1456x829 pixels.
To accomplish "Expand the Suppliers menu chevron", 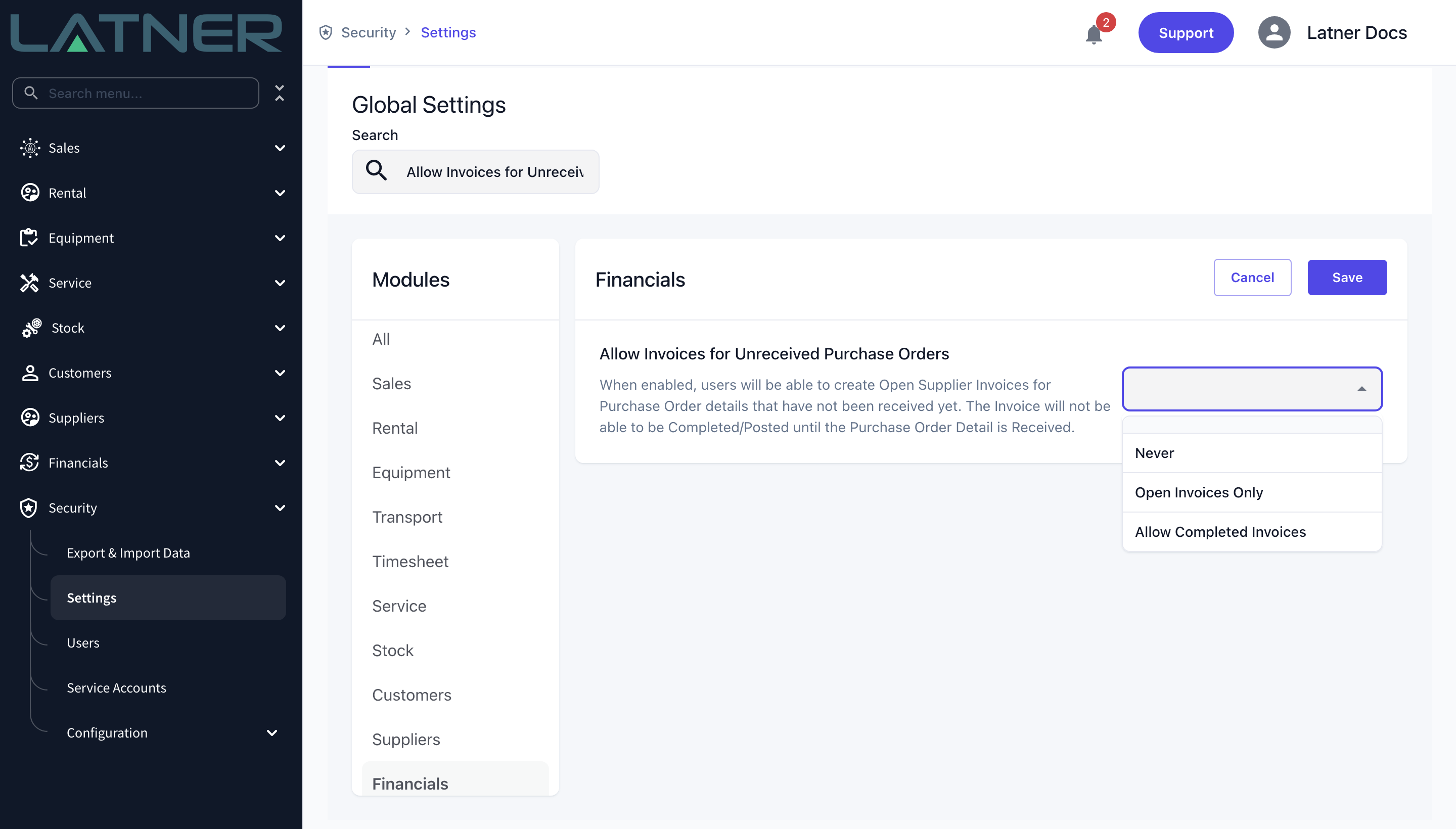I will coord(280,418).
